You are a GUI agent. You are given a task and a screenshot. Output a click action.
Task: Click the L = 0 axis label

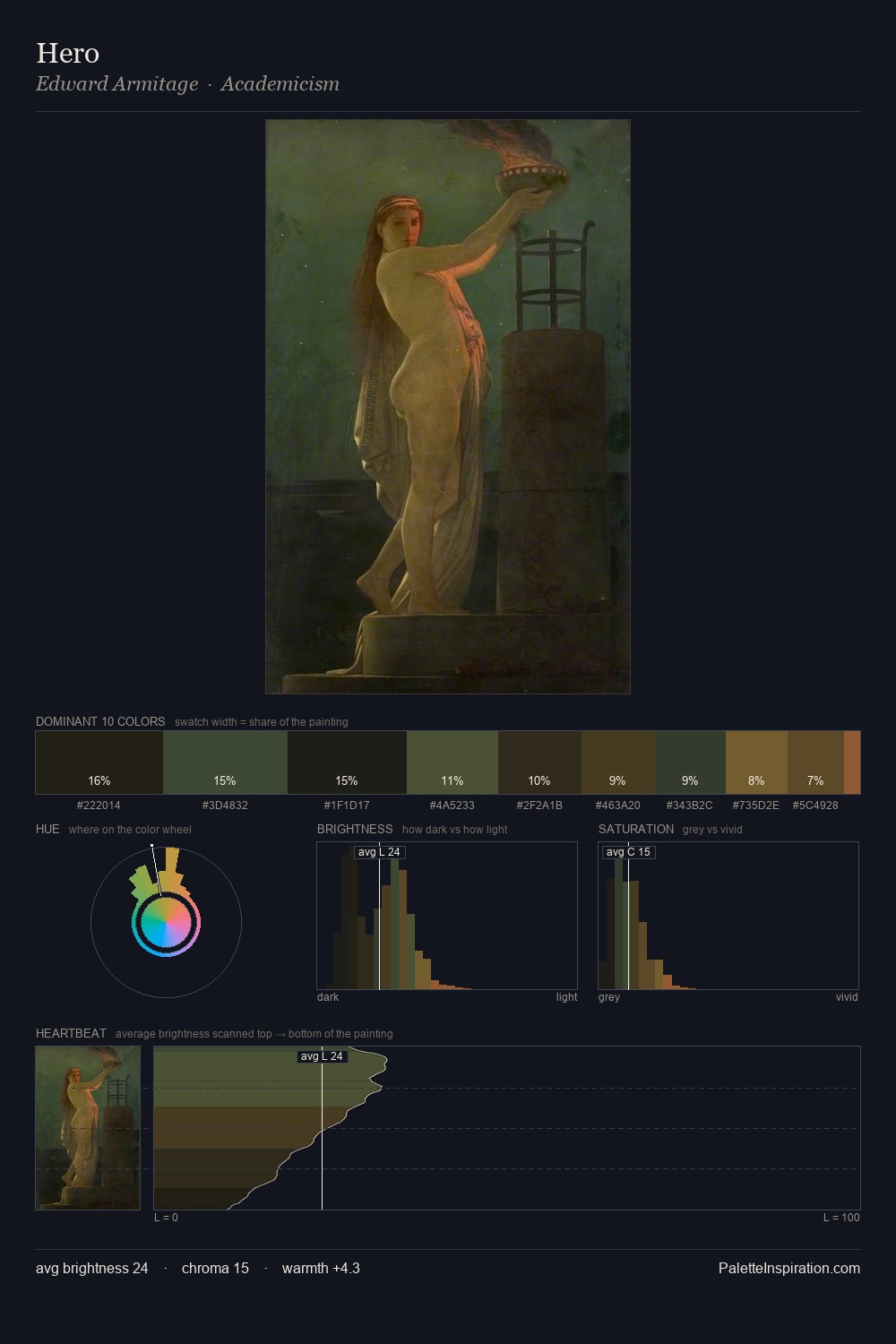(166, 1217)
